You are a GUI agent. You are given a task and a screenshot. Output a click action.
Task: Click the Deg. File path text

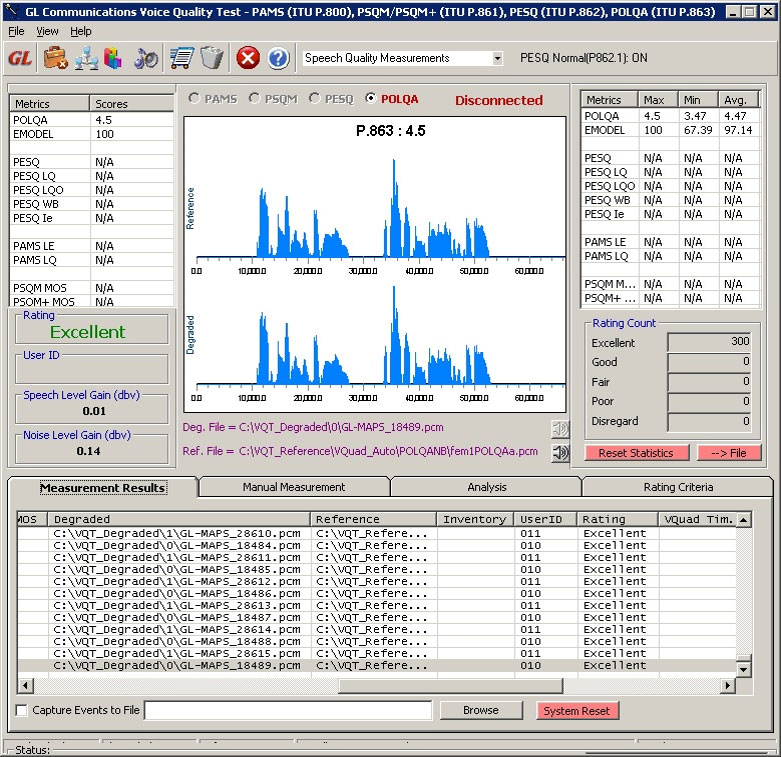(313, 427)
